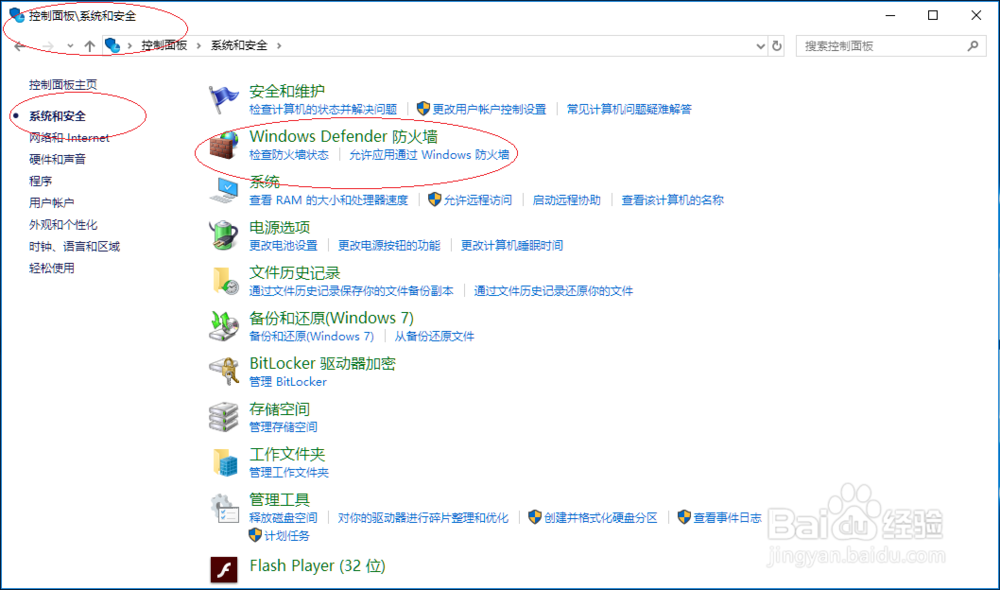Viewport: 1000px width, 590px height.
Task: Click the shield icon beside 允许远程访问
Action: click(x=434, y=199)
